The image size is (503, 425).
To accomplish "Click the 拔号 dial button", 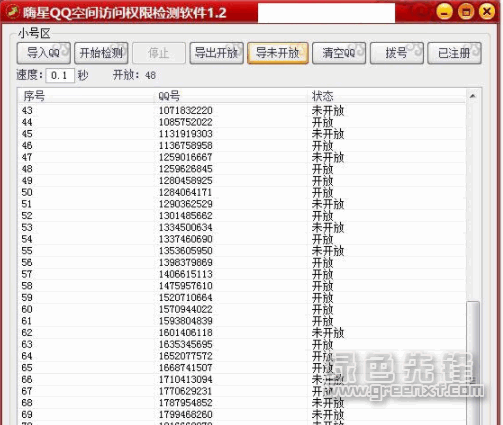I will (397, 53).
